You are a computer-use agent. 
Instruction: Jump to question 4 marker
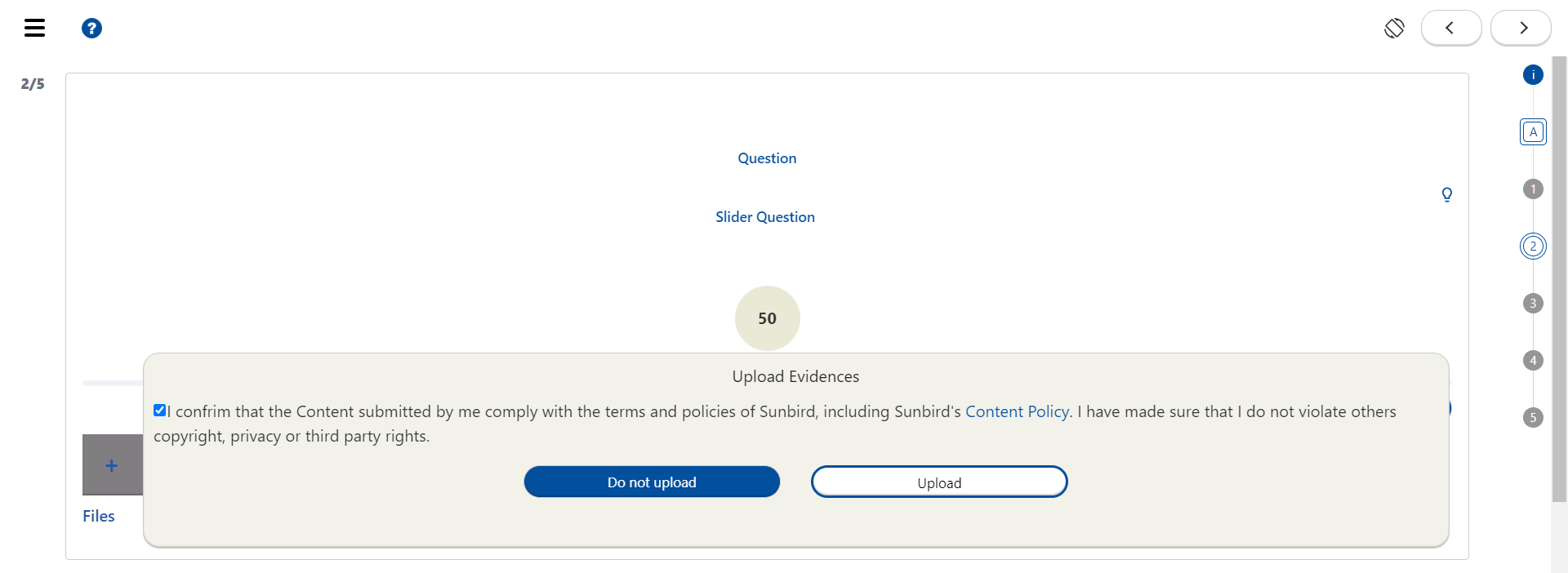[x=1533, y=360]
